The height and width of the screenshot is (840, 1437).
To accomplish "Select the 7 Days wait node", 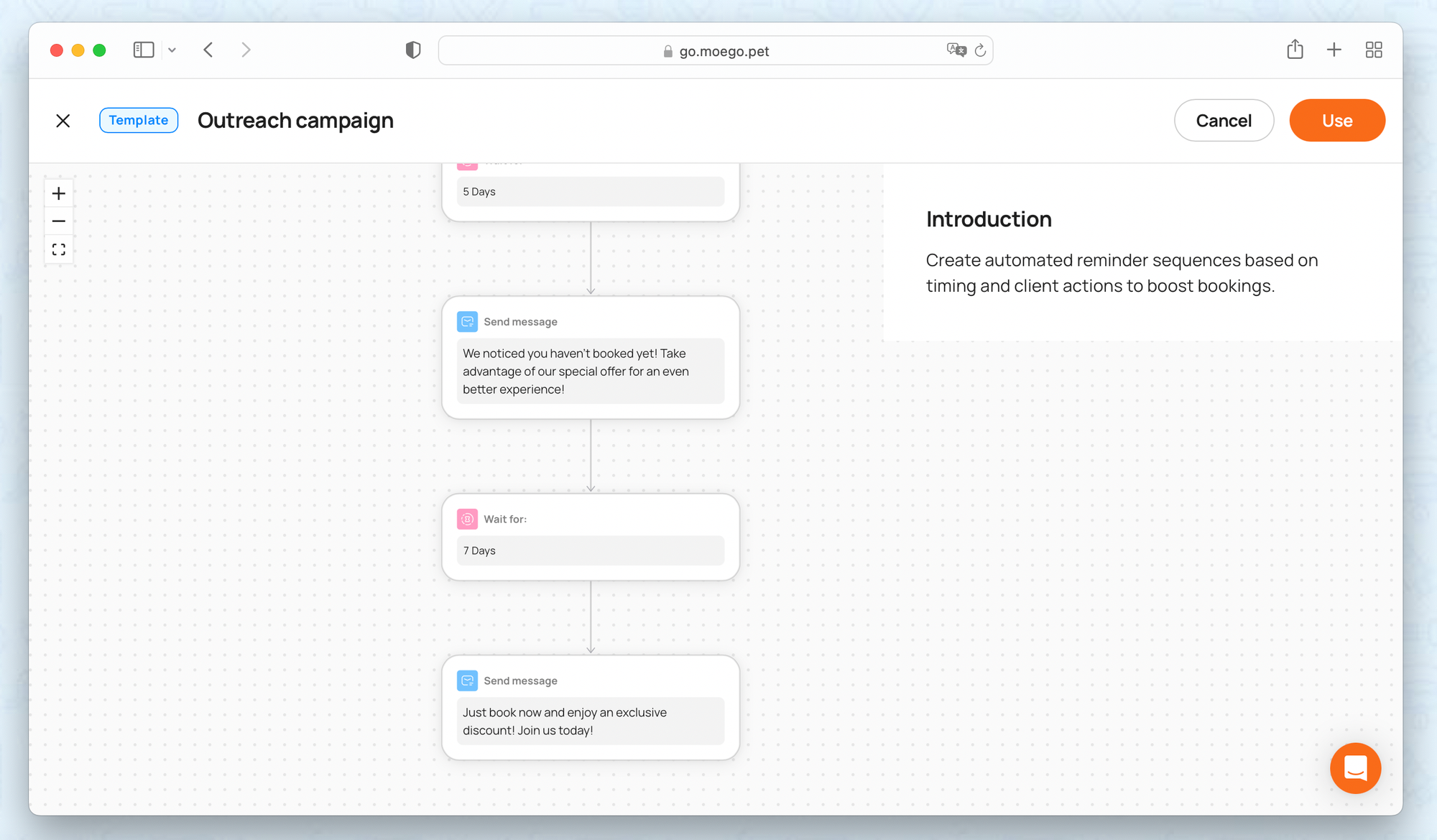I will click(x=591, y=536).
